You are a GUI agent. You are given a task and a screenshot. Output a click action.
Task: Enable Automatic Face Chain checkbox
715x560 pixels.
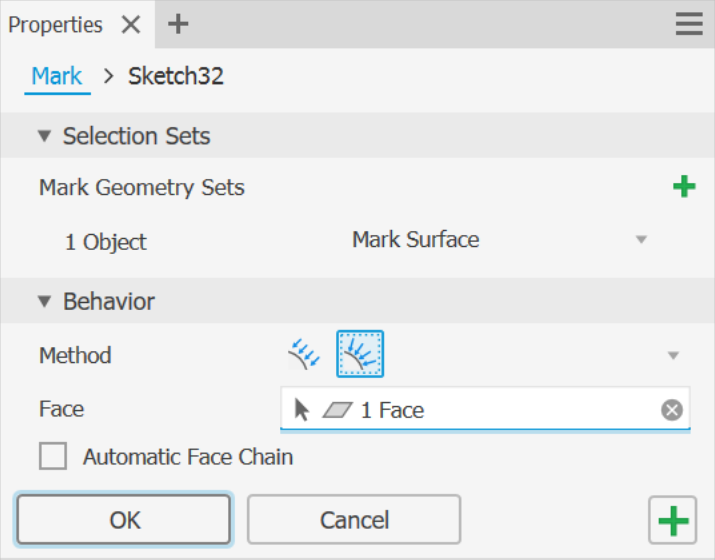coord(53,456)
